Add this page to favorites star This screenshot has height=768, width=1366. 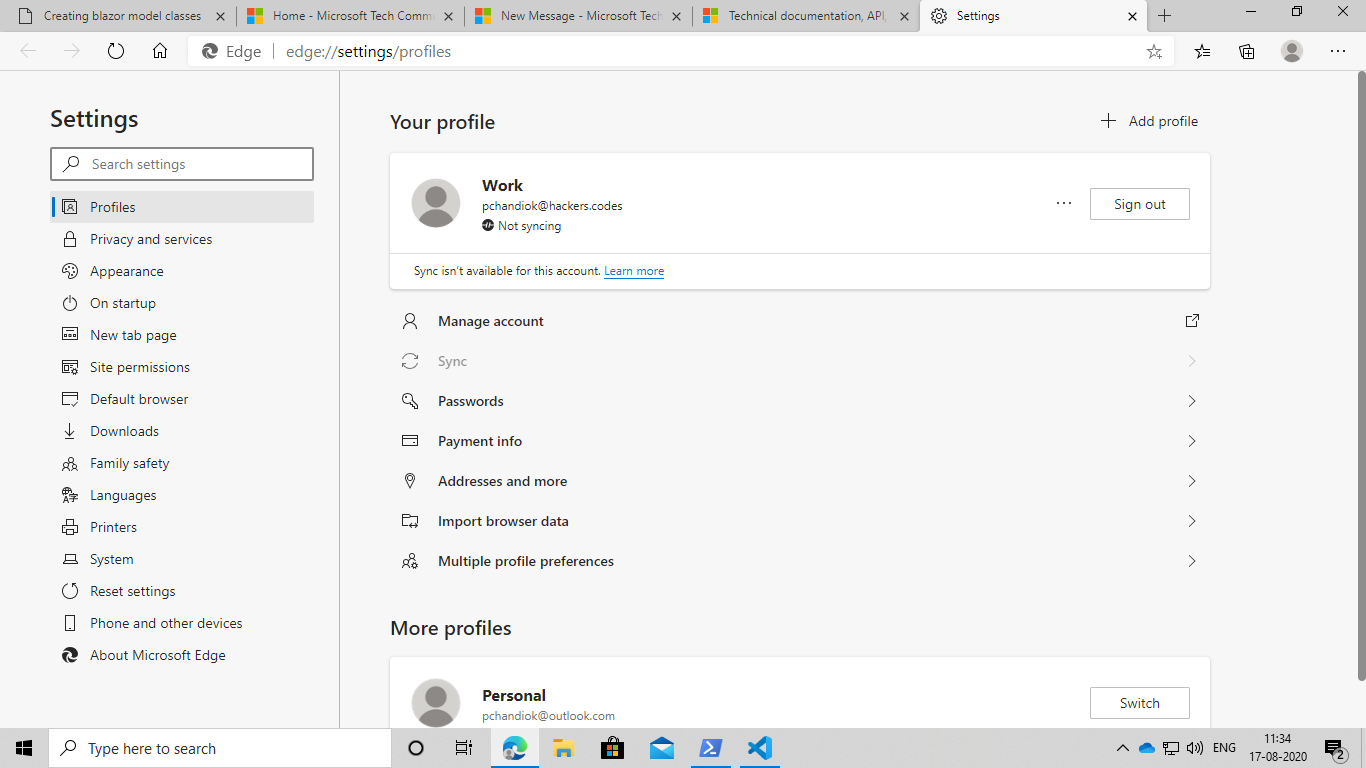pos(1154,52)
